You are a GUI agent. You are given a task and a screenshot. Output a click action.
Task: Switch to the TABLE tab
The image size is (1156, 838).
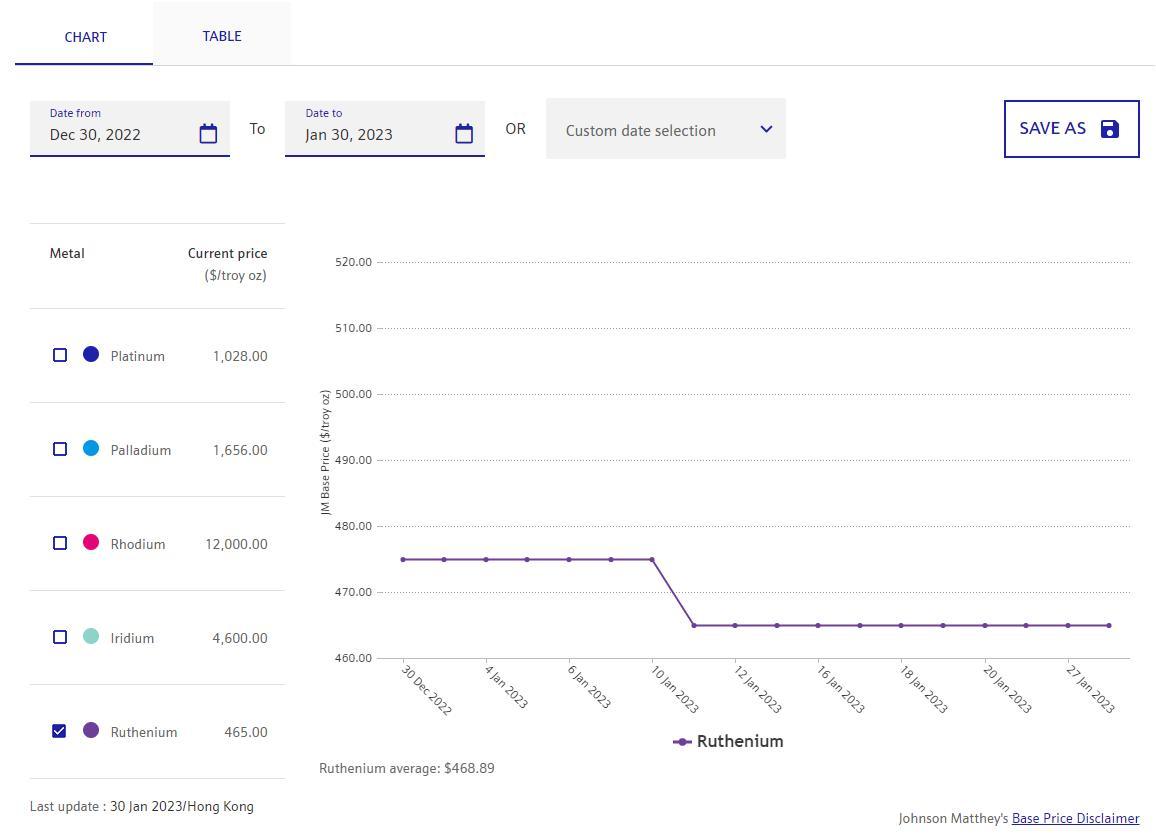click(x=222, y=36)
